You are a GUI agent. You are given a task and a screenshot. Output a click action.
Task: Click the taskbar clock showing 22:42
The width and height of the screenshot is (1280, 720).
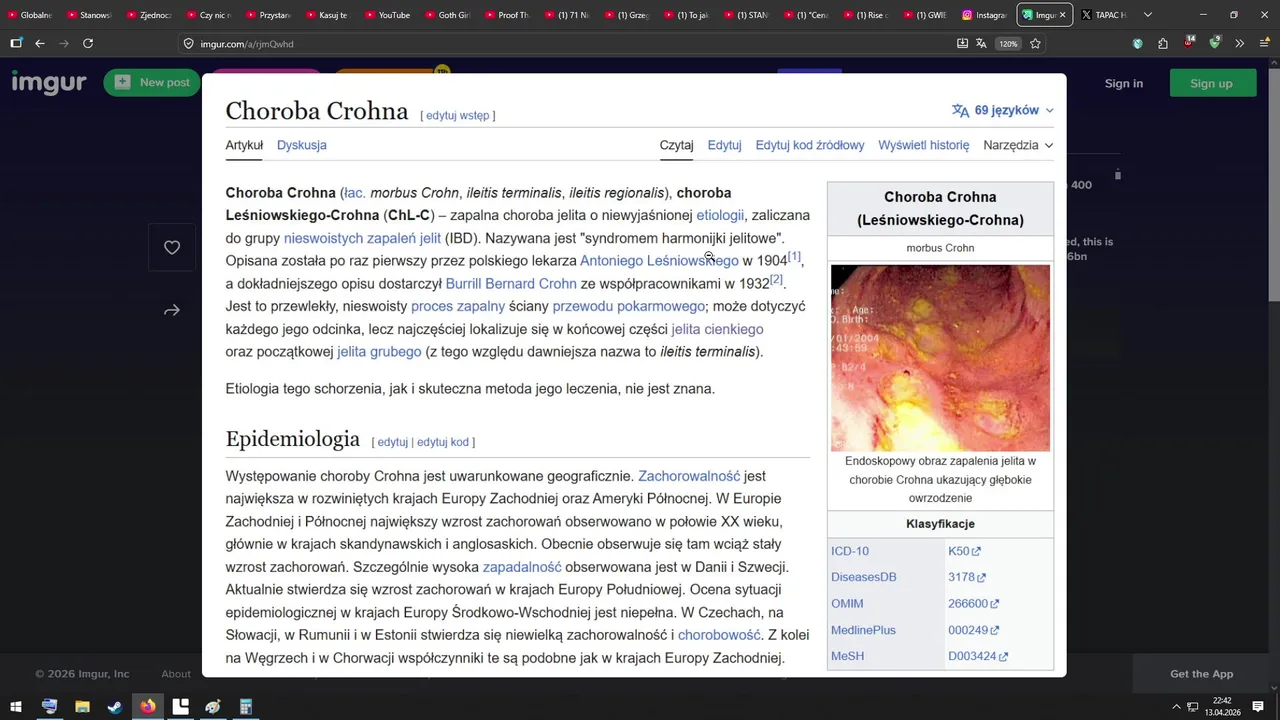point(1222,707)
